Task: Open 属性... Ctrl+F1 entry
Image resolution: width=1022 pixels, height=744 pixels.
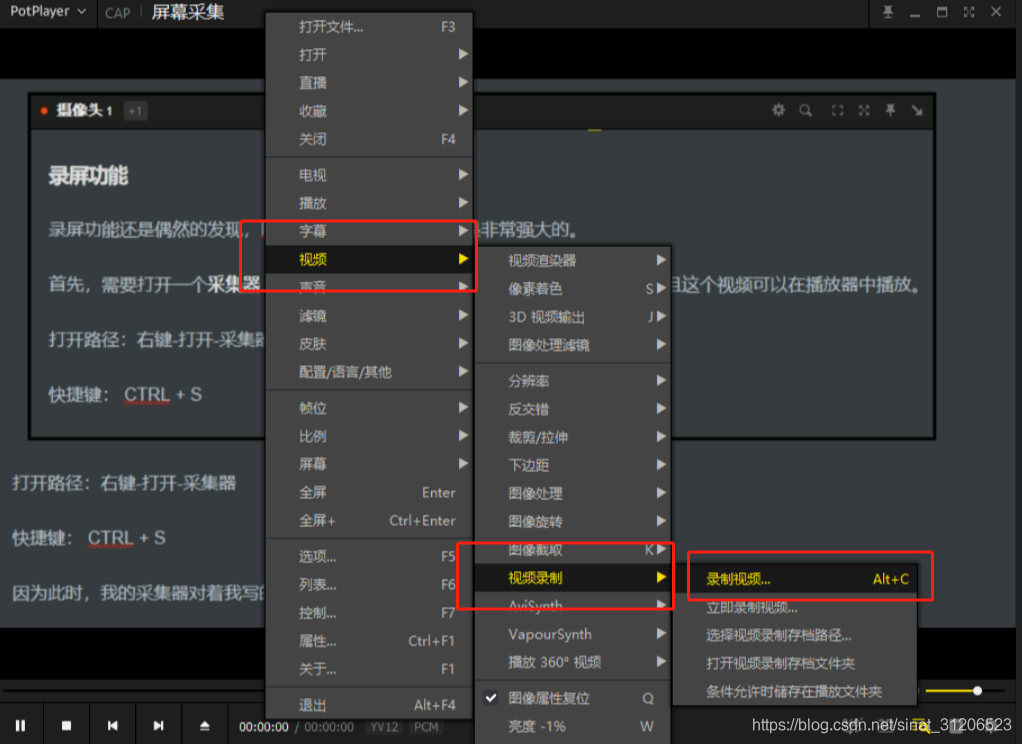Action: point(369,641)
